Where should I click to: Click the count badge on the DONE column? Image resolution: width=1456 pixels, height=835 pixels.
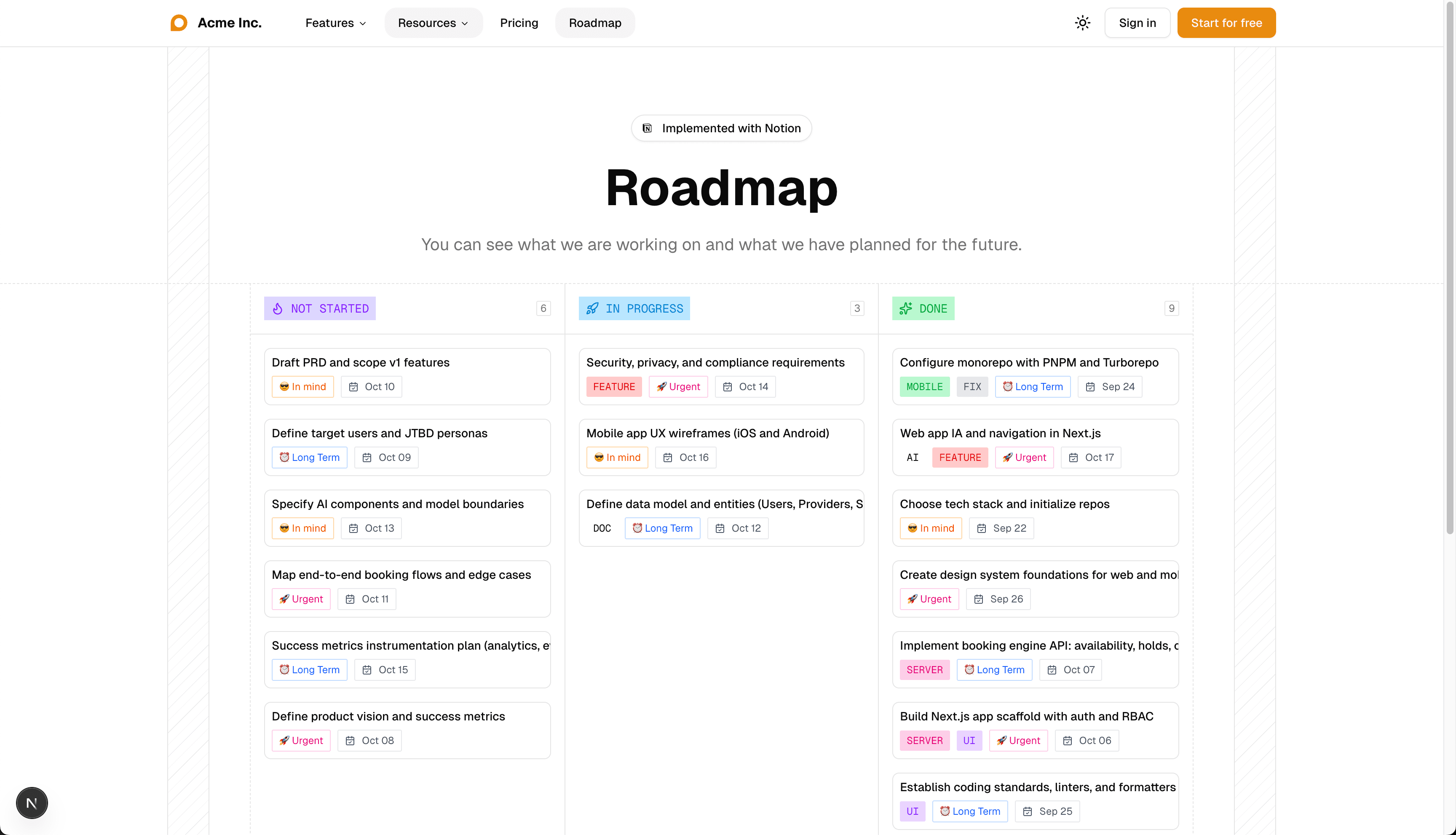pos(1171,308)
